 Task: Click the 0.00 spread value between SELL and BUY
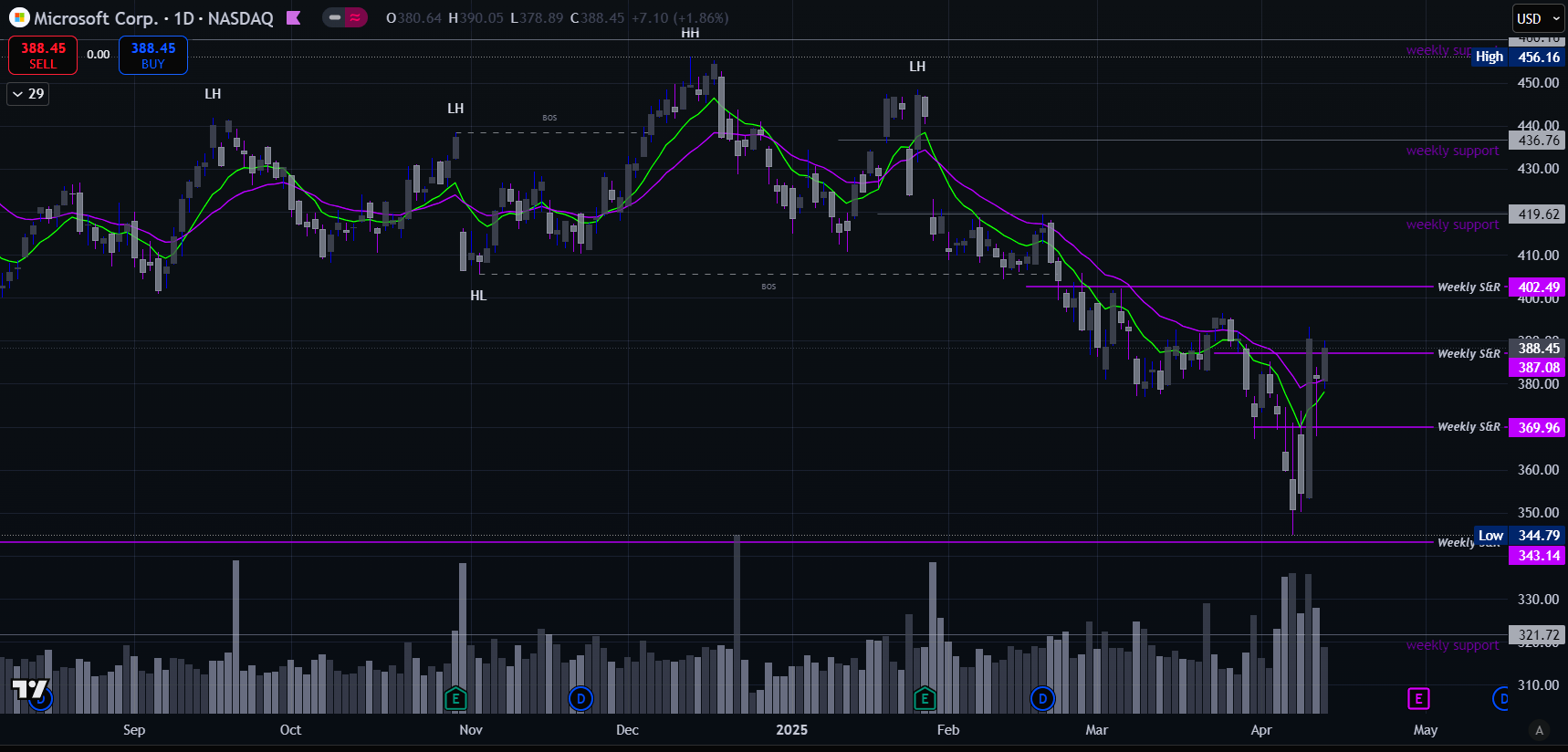coord(99,55)
